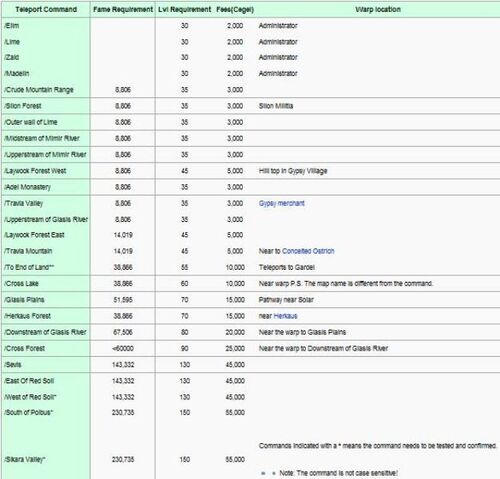Click the commands need testing footnote
Screen dimensions: 500x479
tap(378, 446)
